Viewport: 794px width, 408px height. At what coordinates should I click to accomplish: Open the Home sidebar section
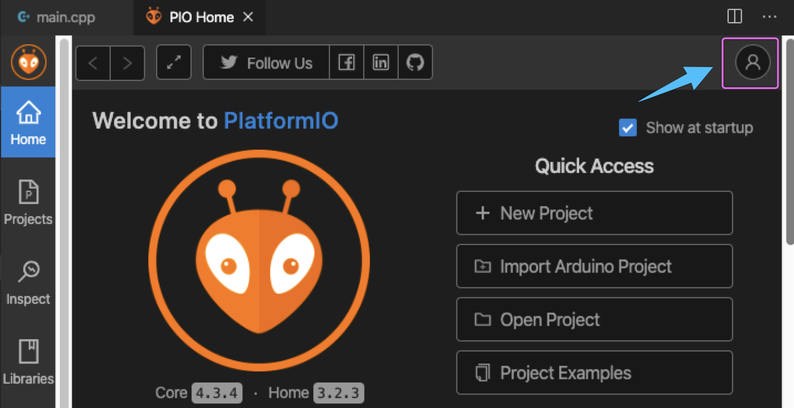28,122
